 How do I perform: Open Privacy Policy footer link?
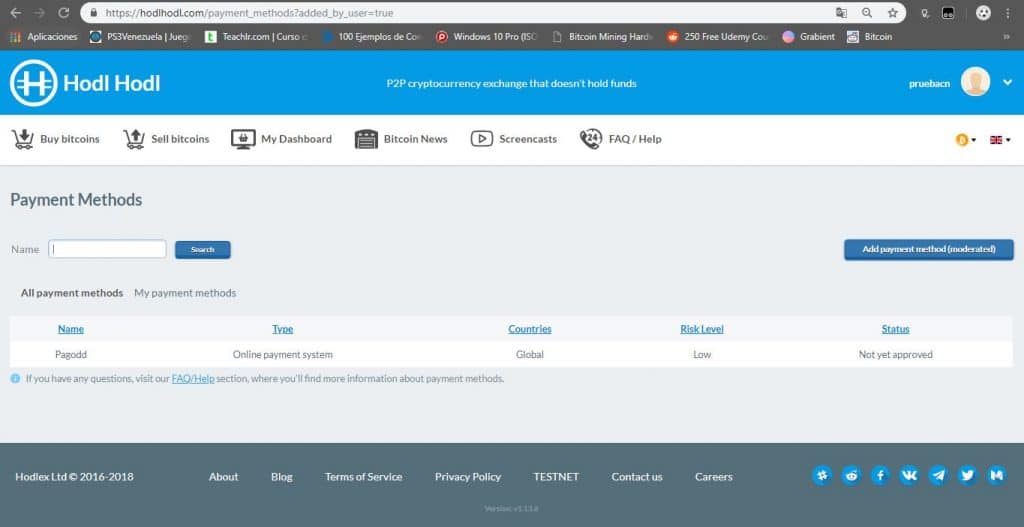coord(468,477)
